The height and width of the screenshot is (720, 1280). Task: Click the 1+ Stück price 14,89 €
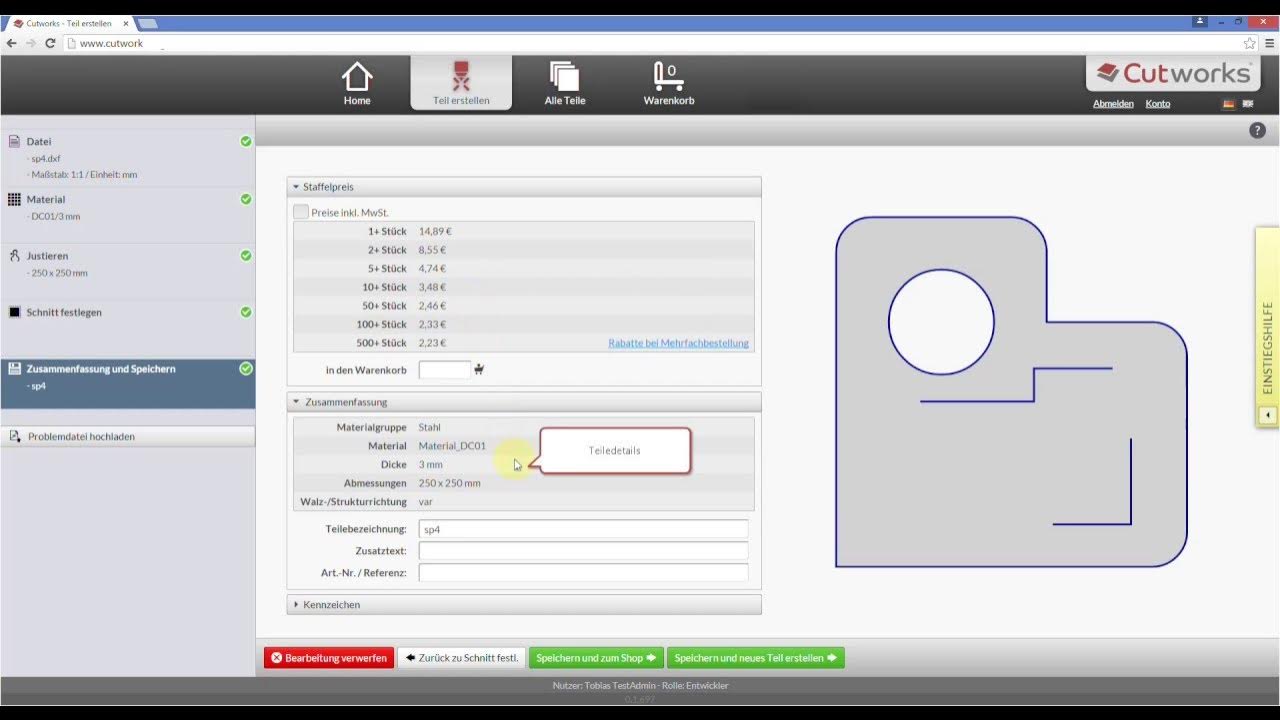click(x=435, y=231)
